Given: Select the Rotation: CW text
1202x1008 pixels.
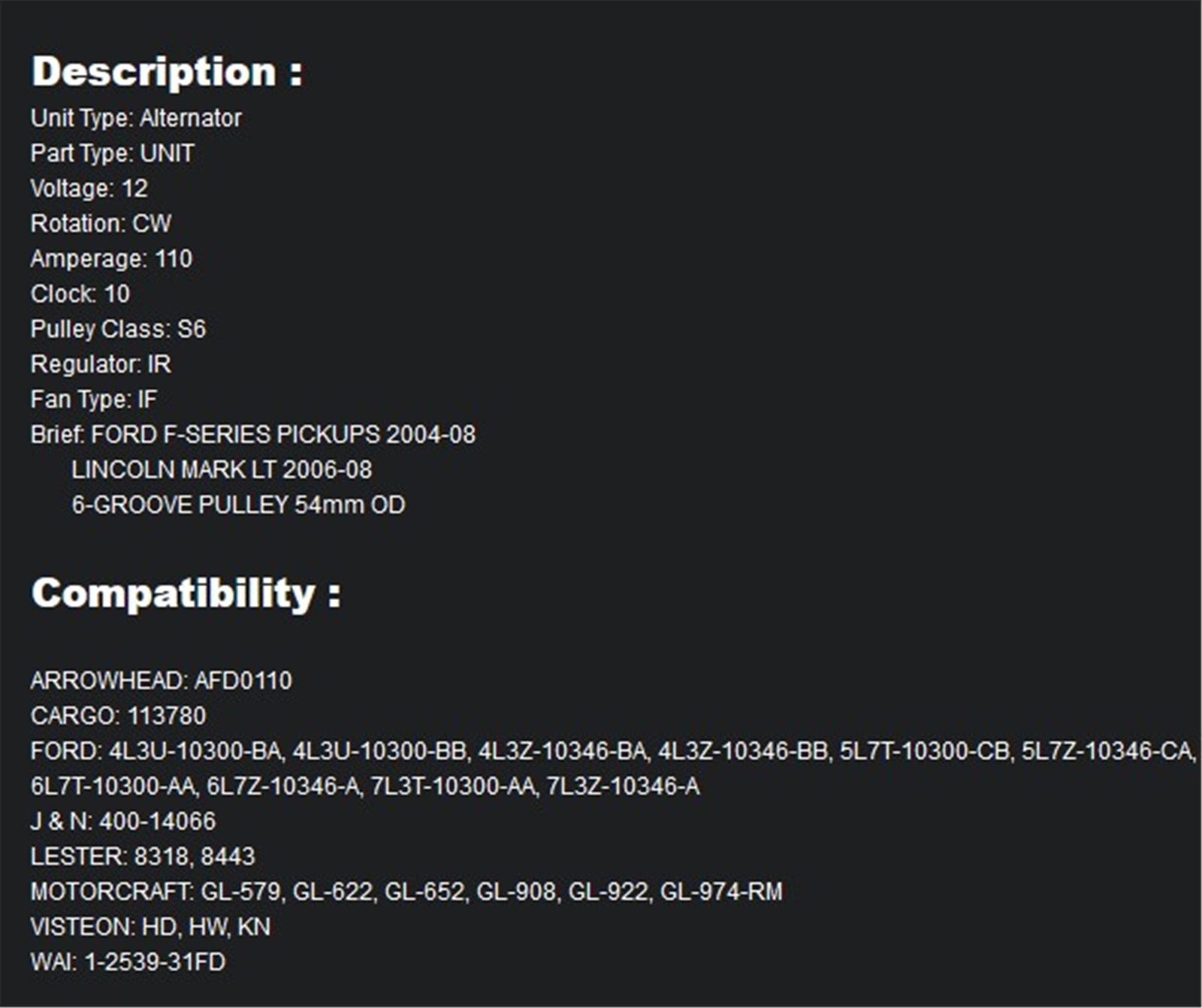Looking at the screenshot, I should [101, 224].
